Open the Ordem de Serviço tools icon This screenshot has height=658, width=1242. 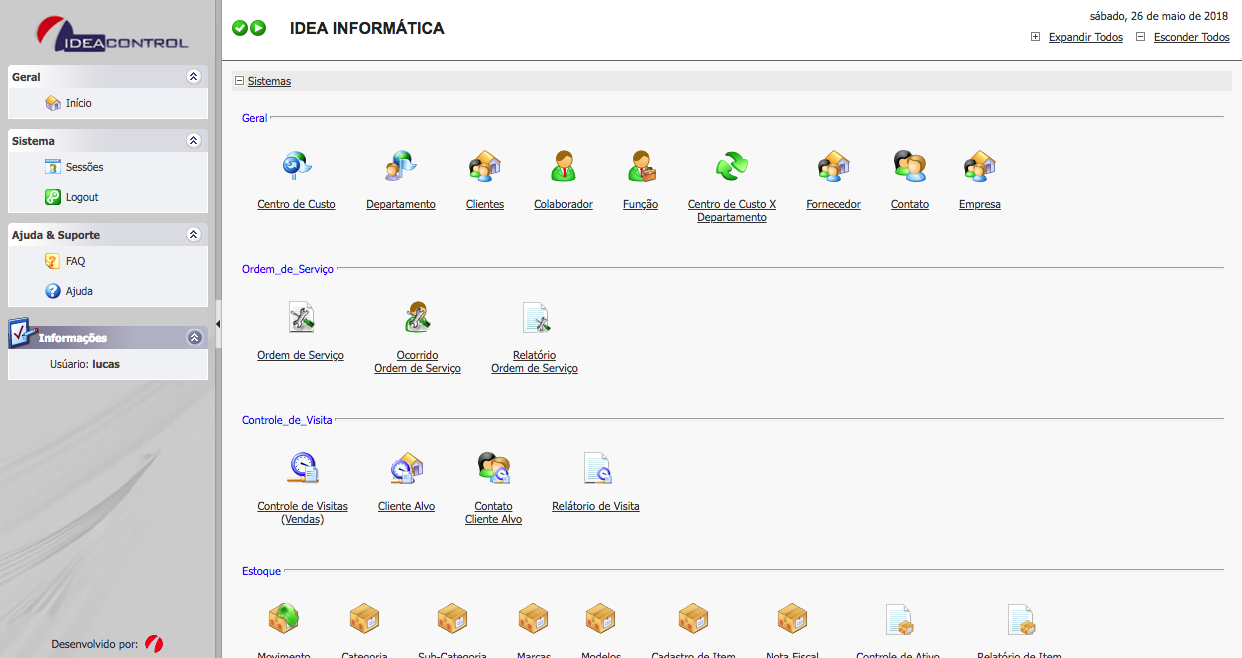click(301, 317)
